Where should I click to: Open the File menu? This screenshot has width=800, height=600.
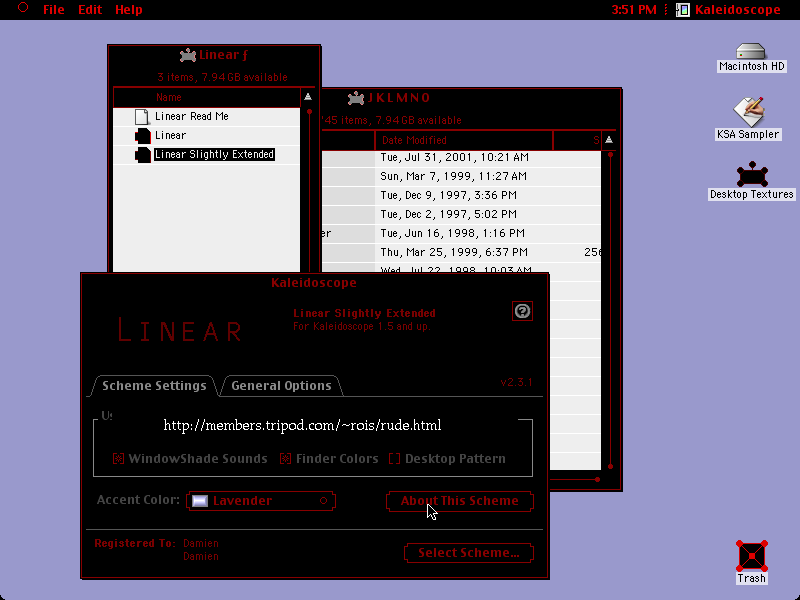(54, 10)
